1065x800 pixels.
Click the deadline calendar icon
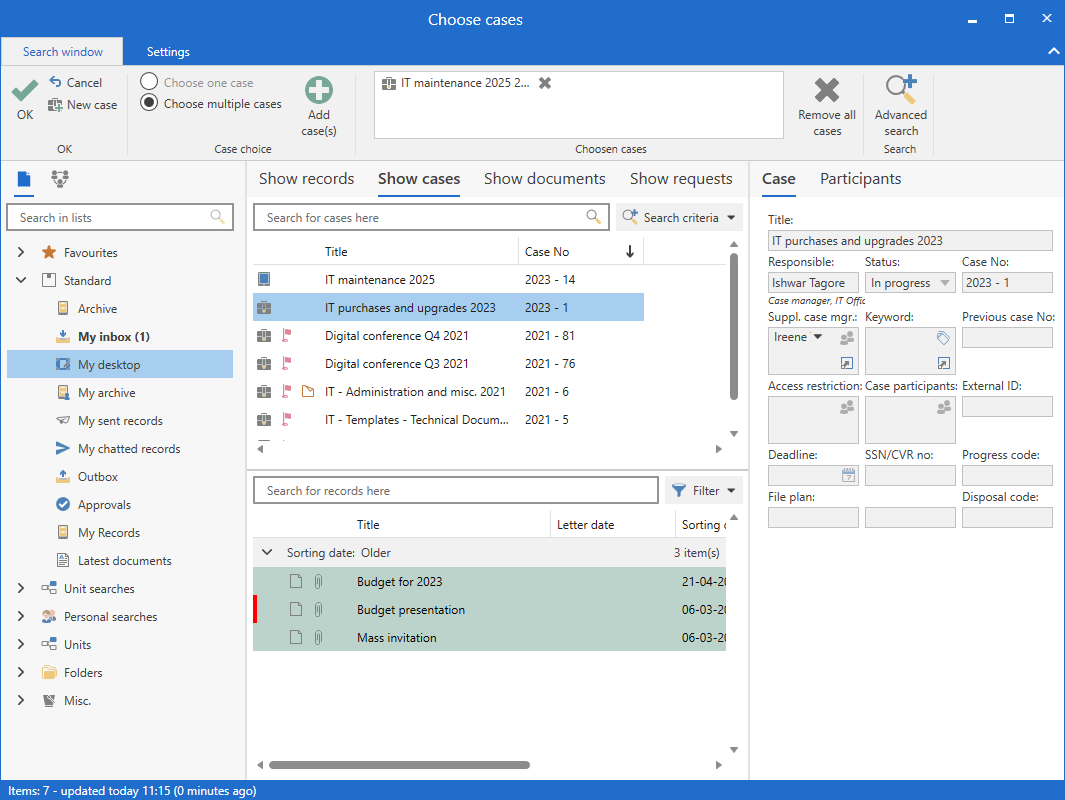849,475
